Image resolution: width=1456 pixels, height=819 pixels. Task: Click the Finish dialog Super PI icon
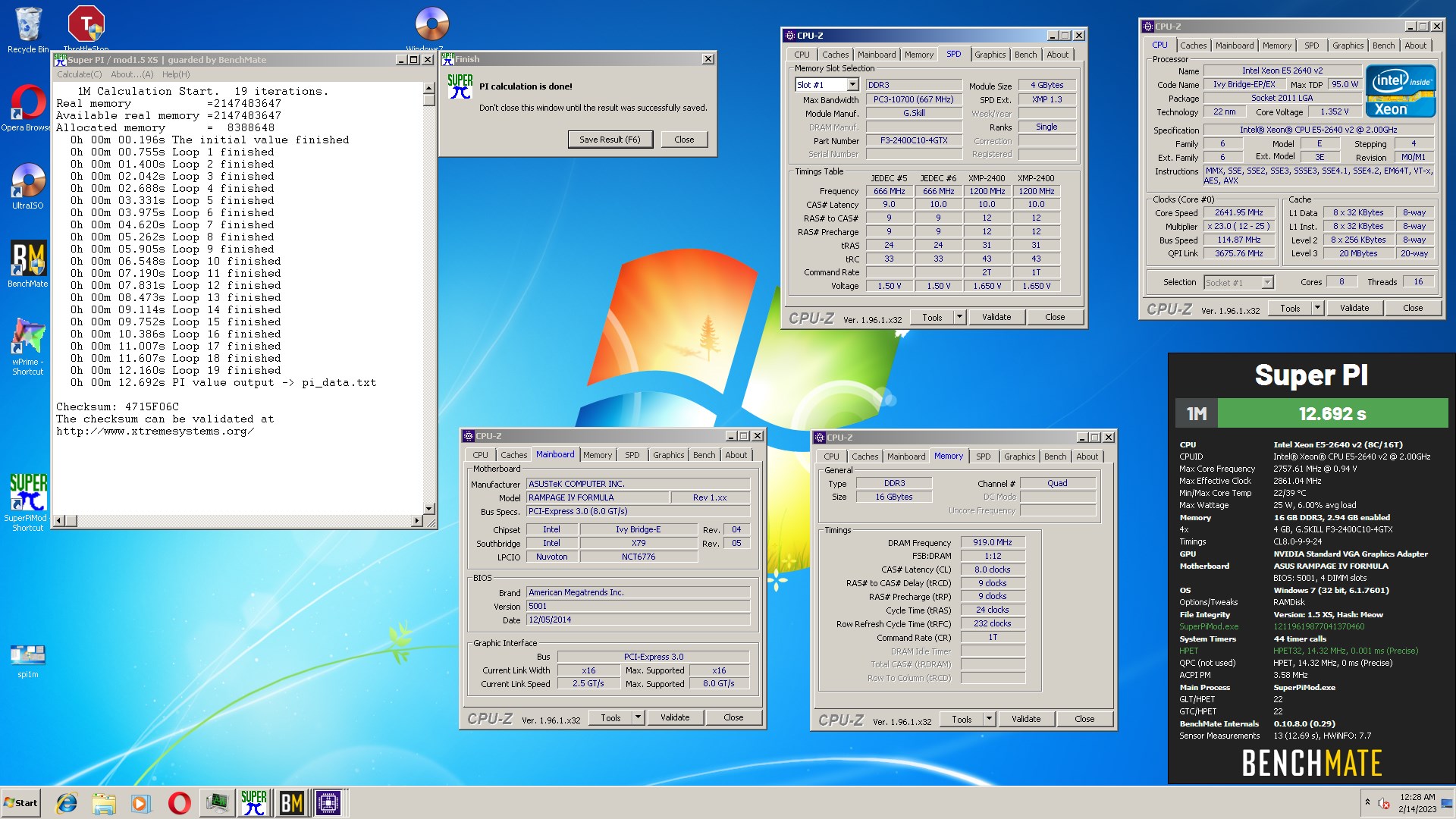[460, 86]
